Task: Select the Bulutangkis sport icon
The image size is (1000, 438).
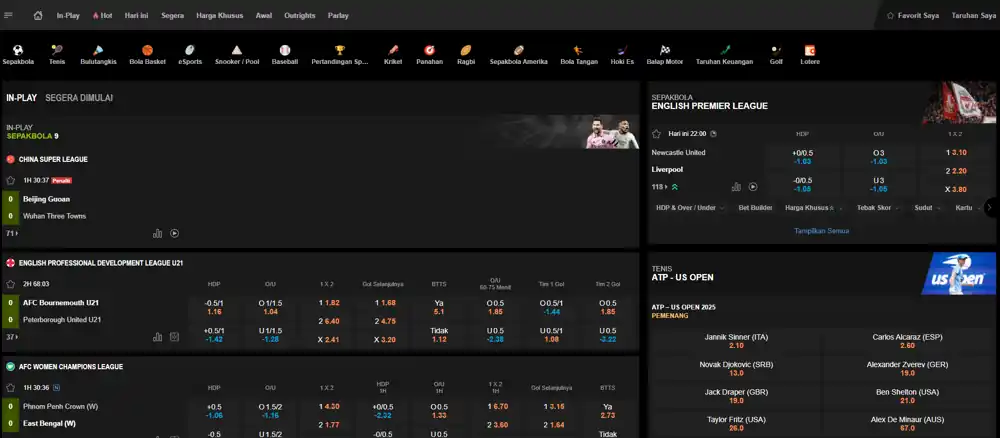Action: 98,50
